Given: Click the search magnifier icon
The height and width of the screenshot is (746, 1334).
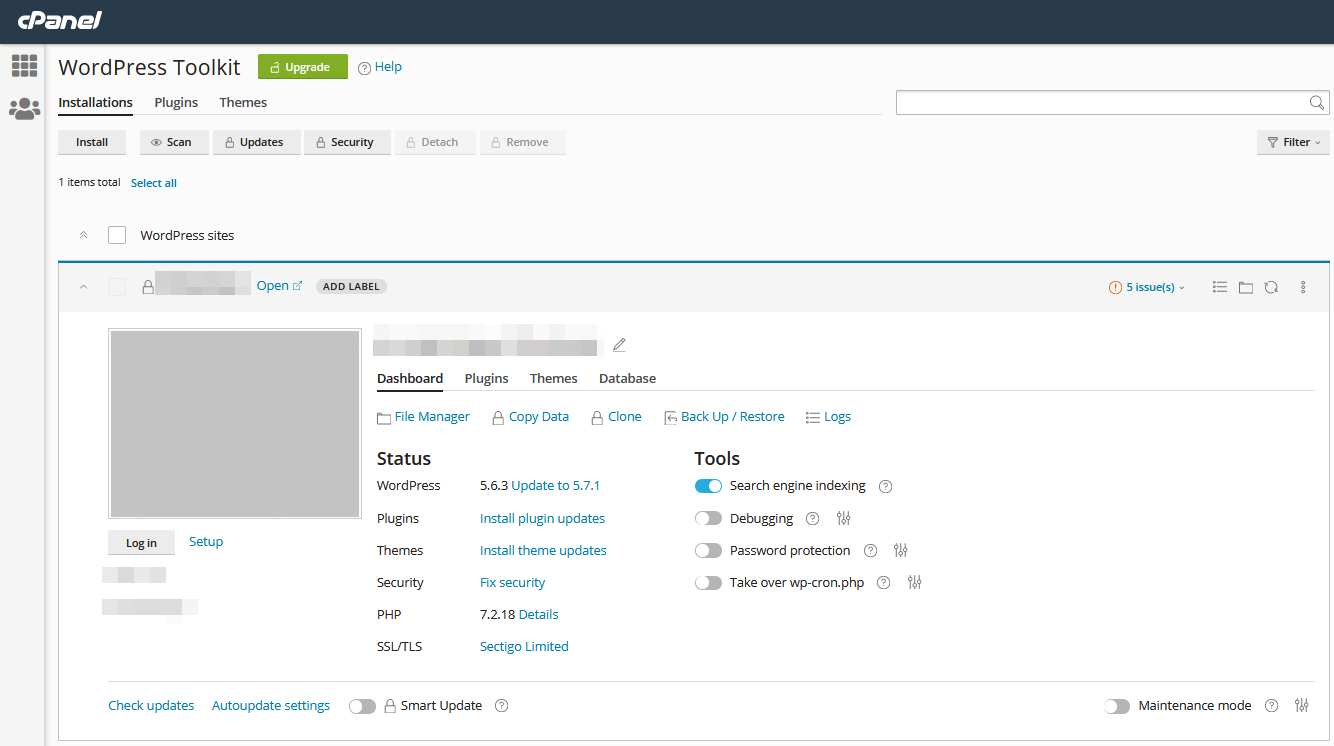Looking at the screenshot, I should (x=1317, y=103).
